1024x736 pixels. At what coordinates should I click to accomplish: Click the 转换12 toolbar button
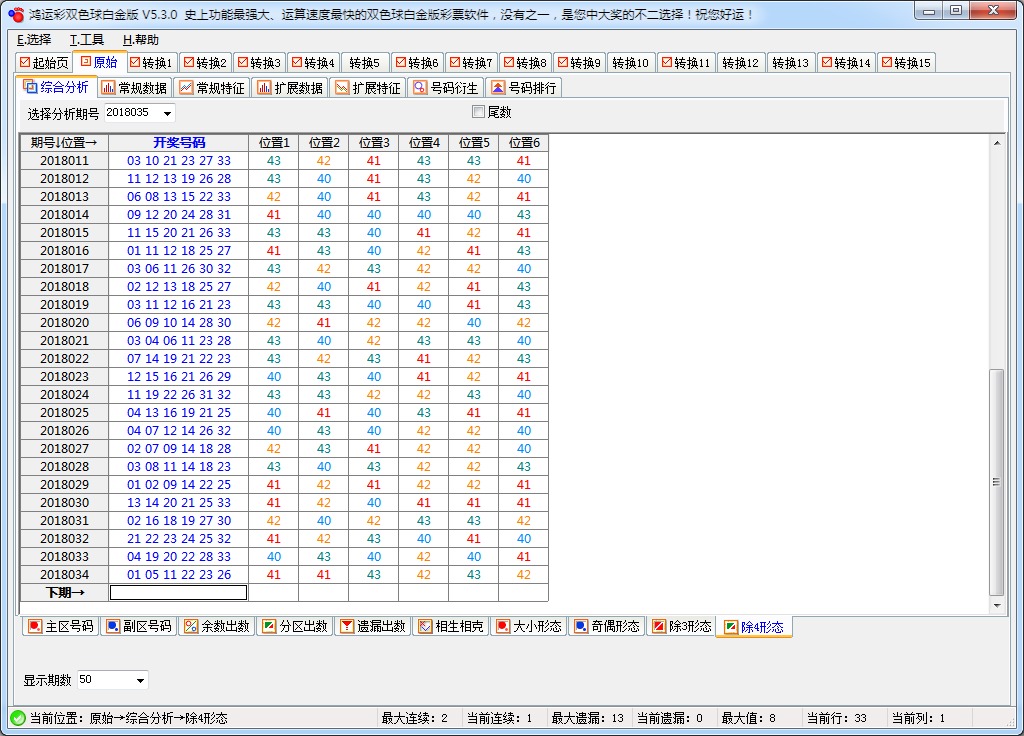(x=740, y=61)
